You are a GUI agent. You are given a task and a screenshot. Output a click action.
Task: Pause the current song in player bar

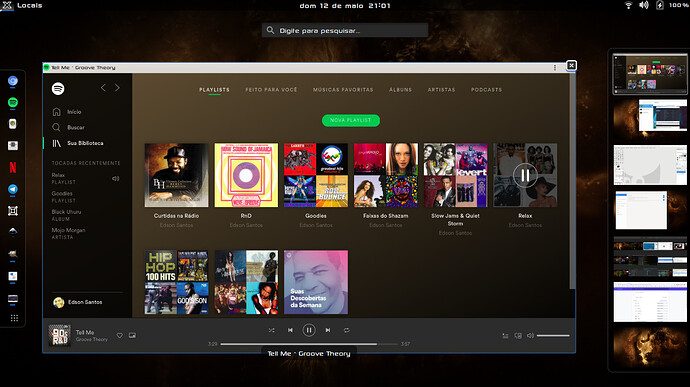tap(309, 330)
